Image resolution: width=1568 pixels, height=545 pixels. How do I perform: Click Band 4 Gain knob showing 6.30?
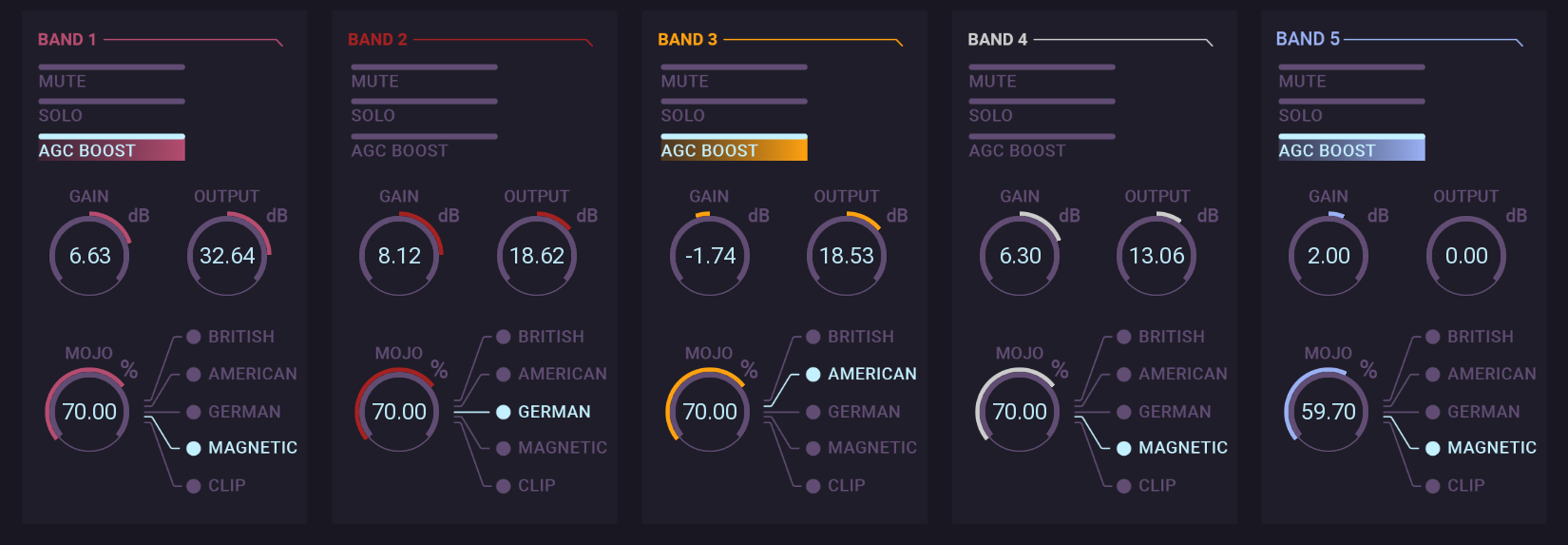point(1020,256)
